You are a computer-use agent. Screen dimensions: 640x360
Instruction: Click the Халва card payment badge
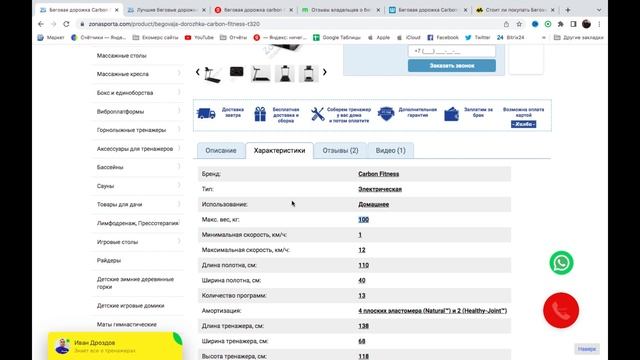(523, 124)
